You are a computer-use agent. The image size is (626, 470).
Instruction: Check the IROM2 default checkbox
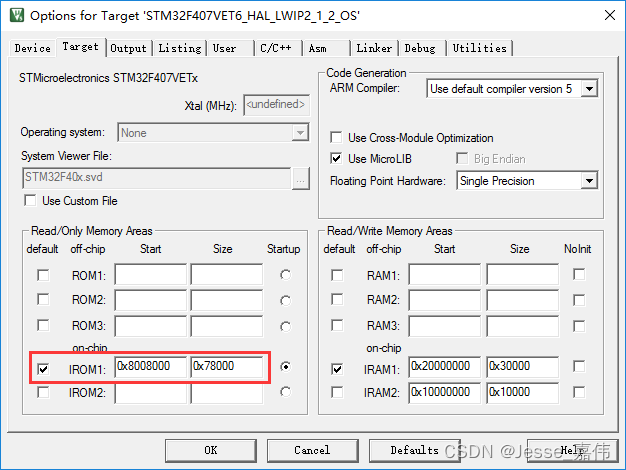(43, 392)
